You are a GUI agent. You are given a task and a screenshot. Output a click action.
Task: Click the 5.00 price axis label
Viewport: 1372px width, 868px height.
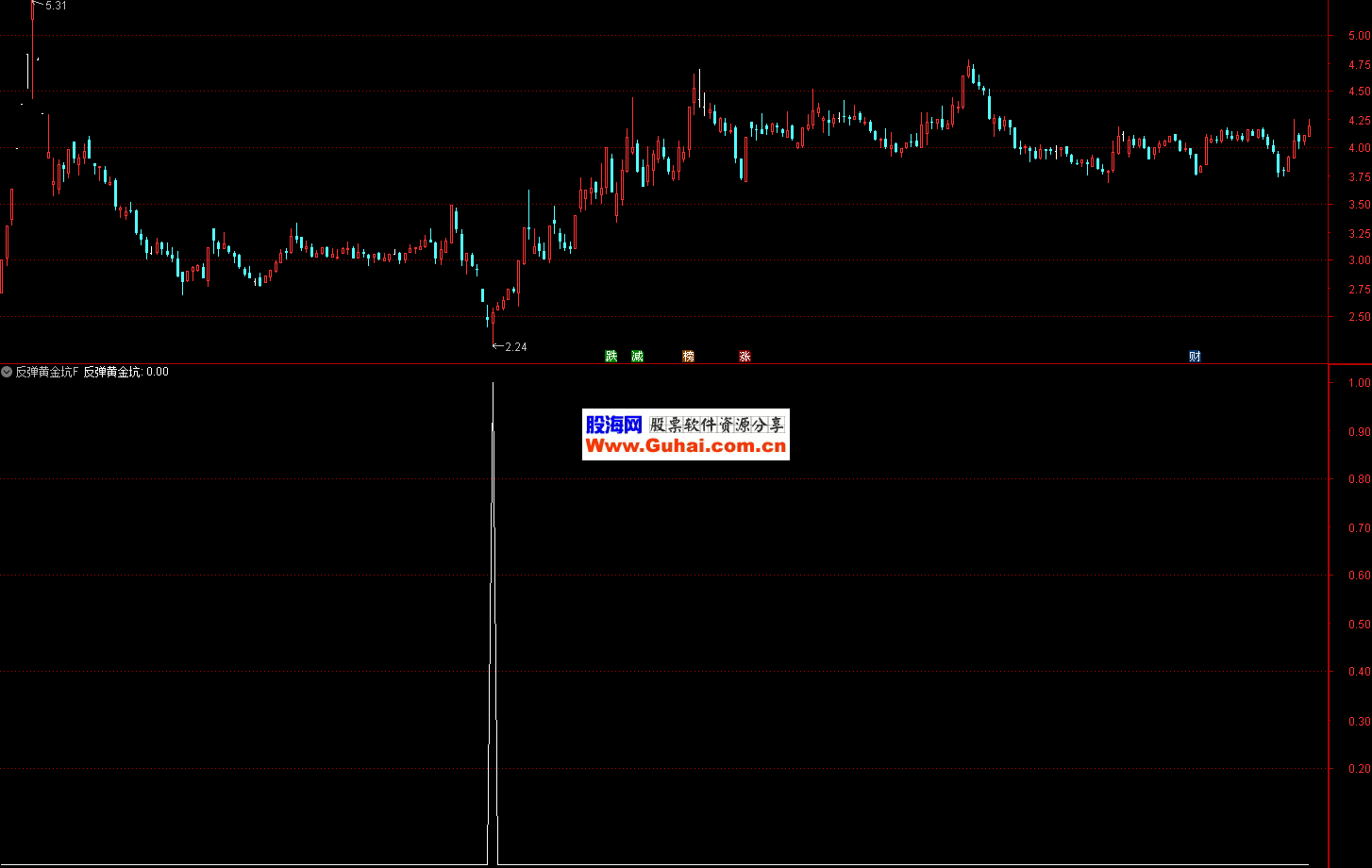(1359, 36)
